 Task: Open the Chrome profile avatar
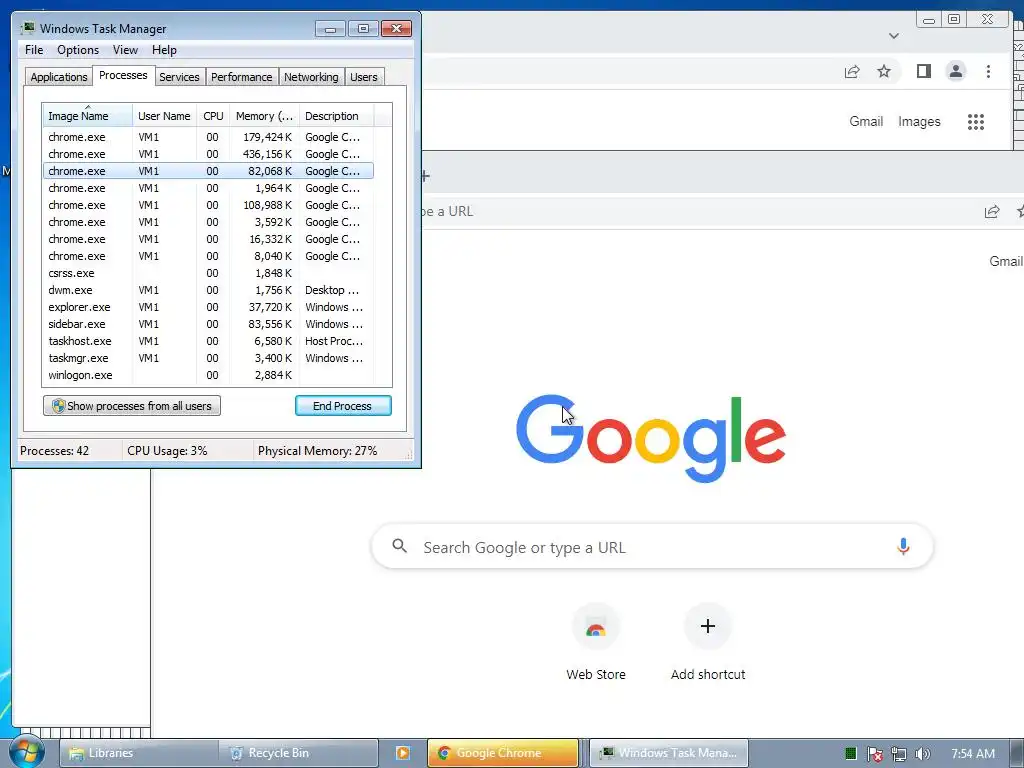tap(955, 71)
